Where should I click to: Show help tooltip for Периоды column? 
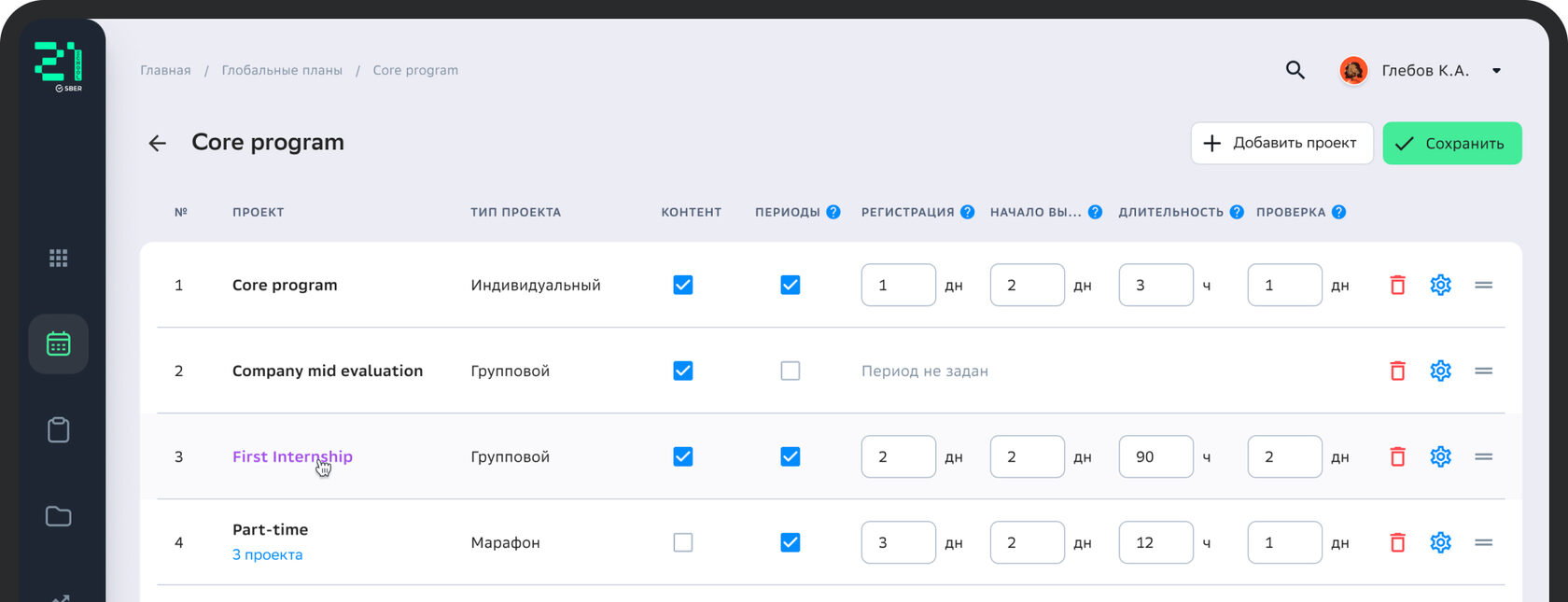(833, 212)
